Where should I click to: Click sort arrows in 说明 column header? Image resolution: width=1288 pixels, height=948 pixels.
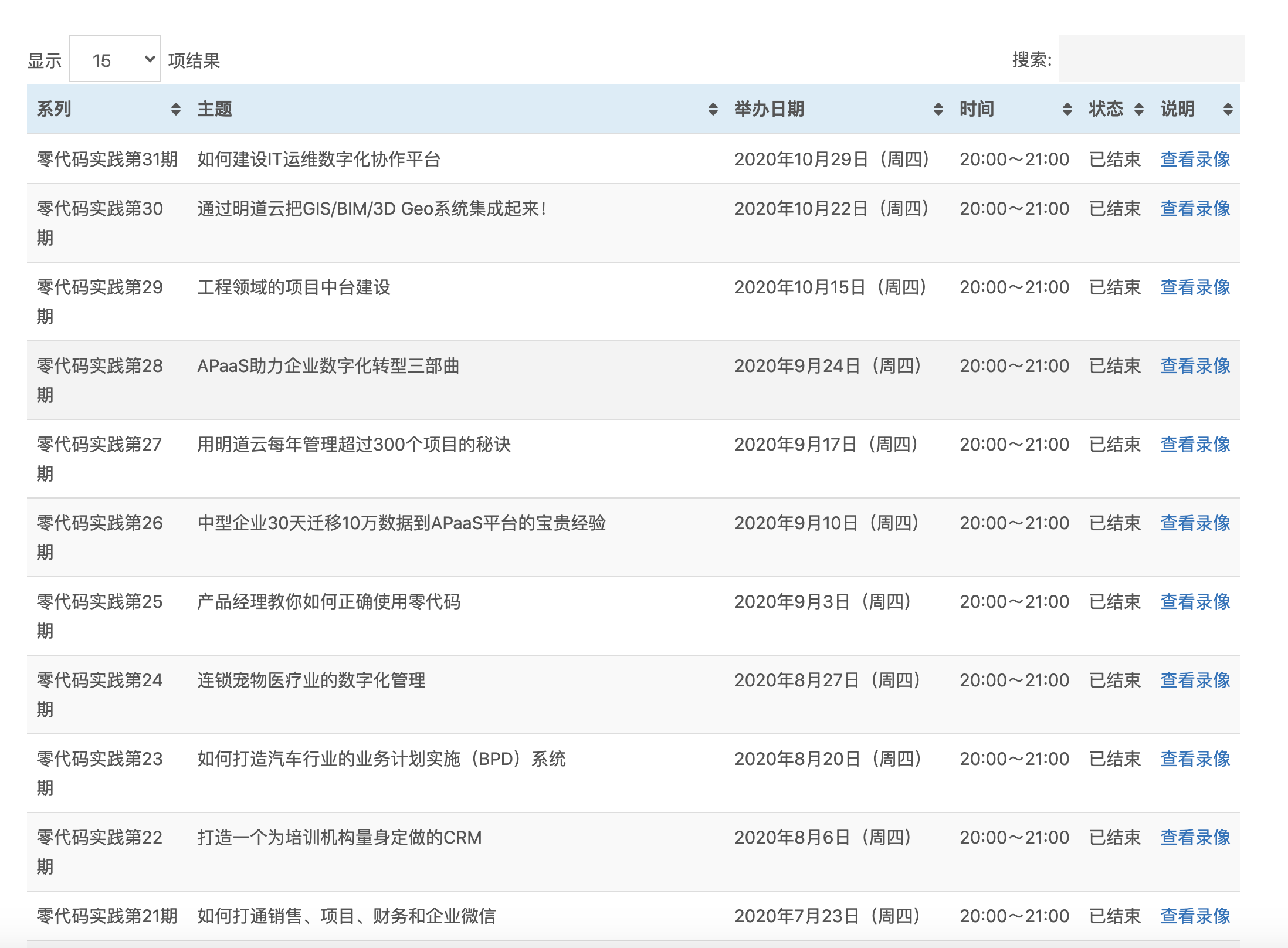click(x=1228, y=109)
